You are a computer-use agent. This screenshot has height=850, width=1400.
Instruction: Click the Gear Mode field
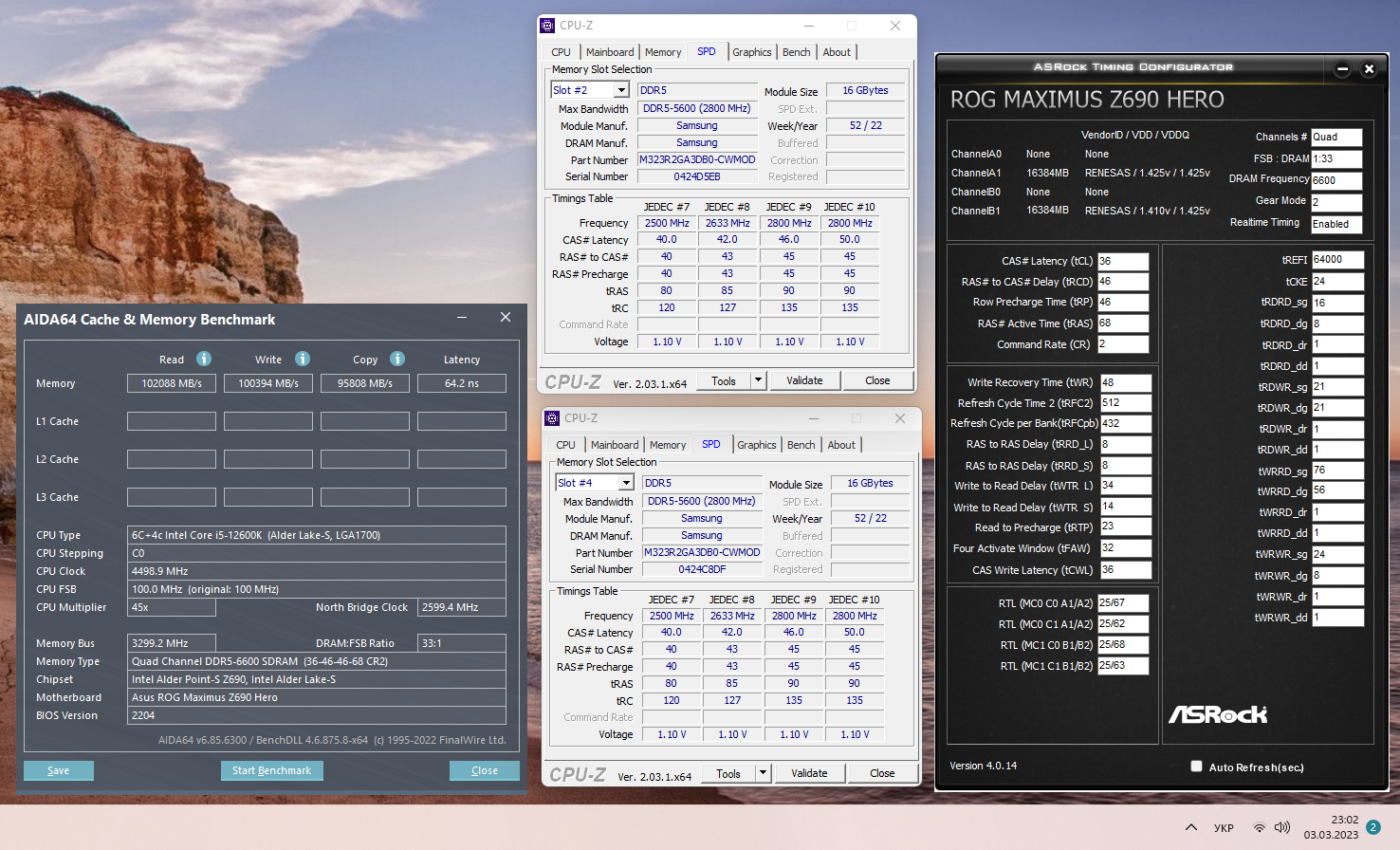tap(1336, 201)
